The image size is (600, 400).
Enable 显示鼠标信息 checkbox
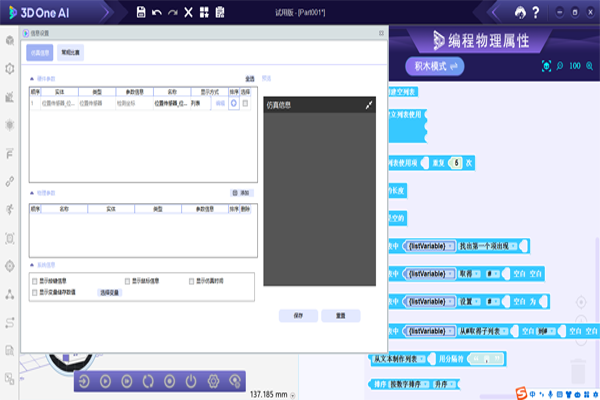(127, 282)
